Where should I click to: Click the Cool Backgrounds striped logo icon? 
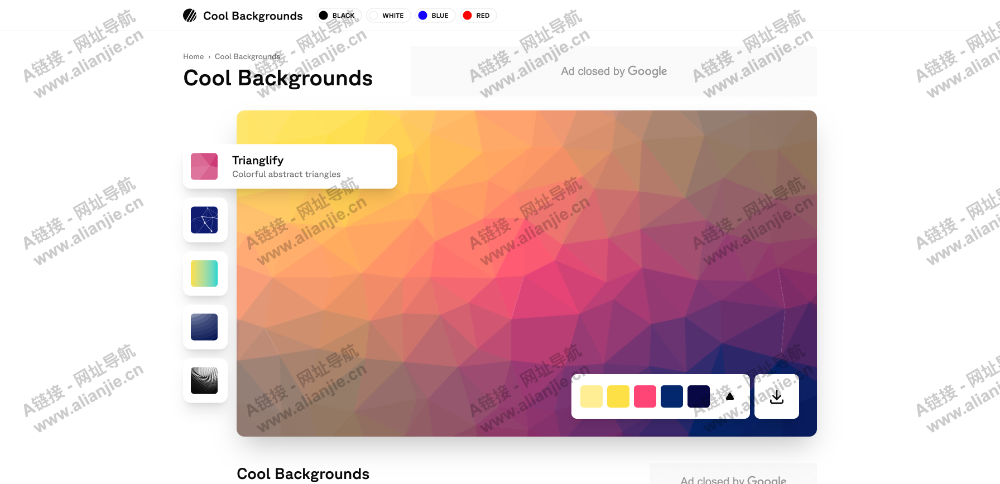189,15
